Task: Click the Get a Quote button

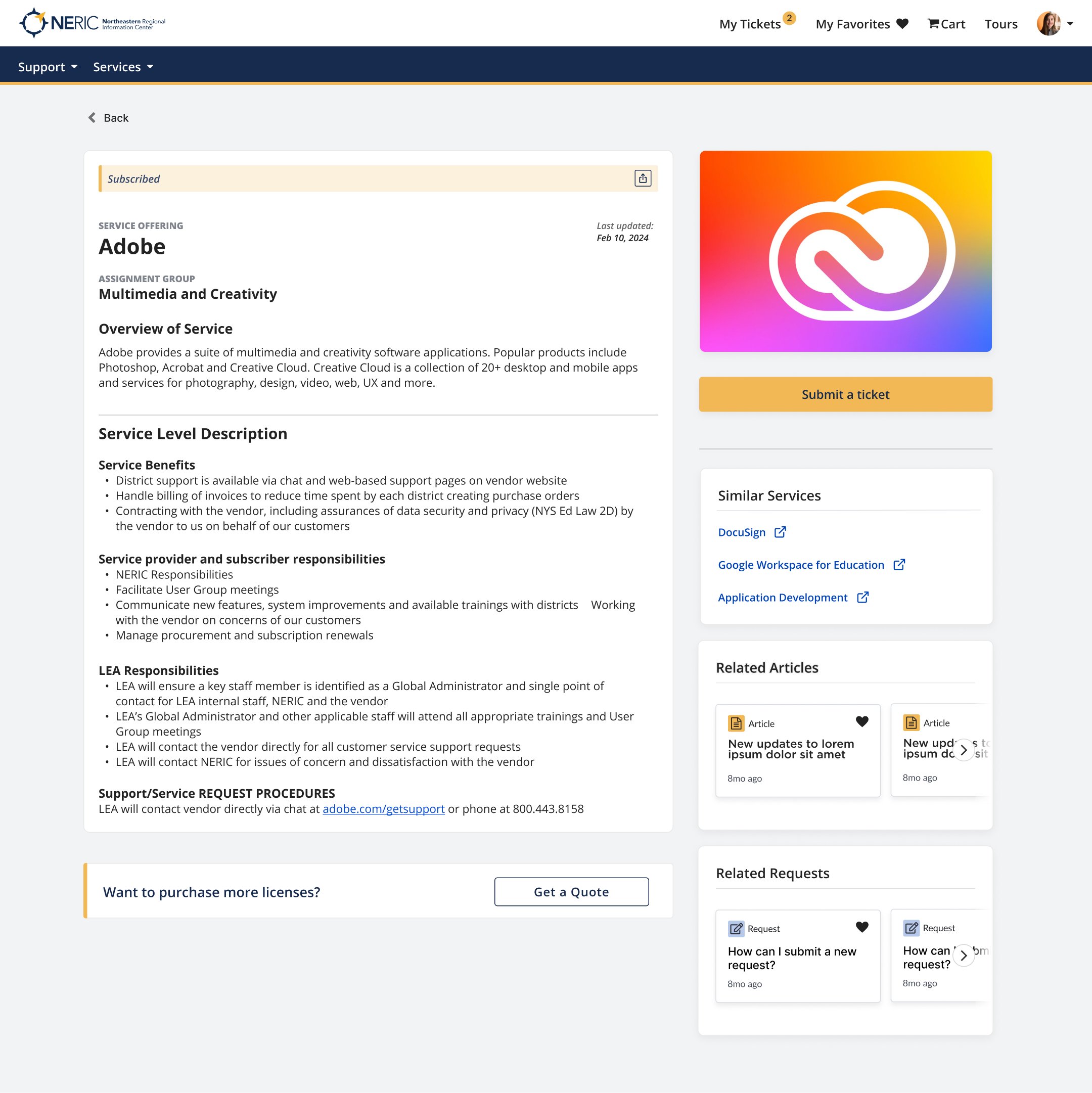Action: click(571, 892)
